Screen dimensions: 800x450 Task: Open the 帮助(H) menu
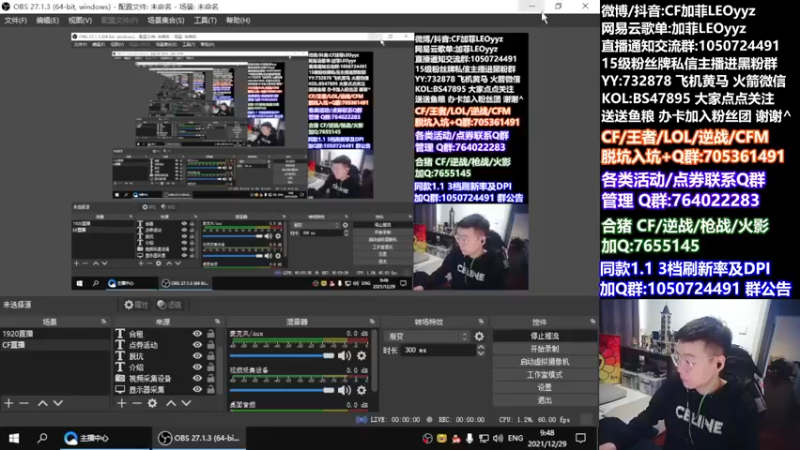click(x=238, y=20)
